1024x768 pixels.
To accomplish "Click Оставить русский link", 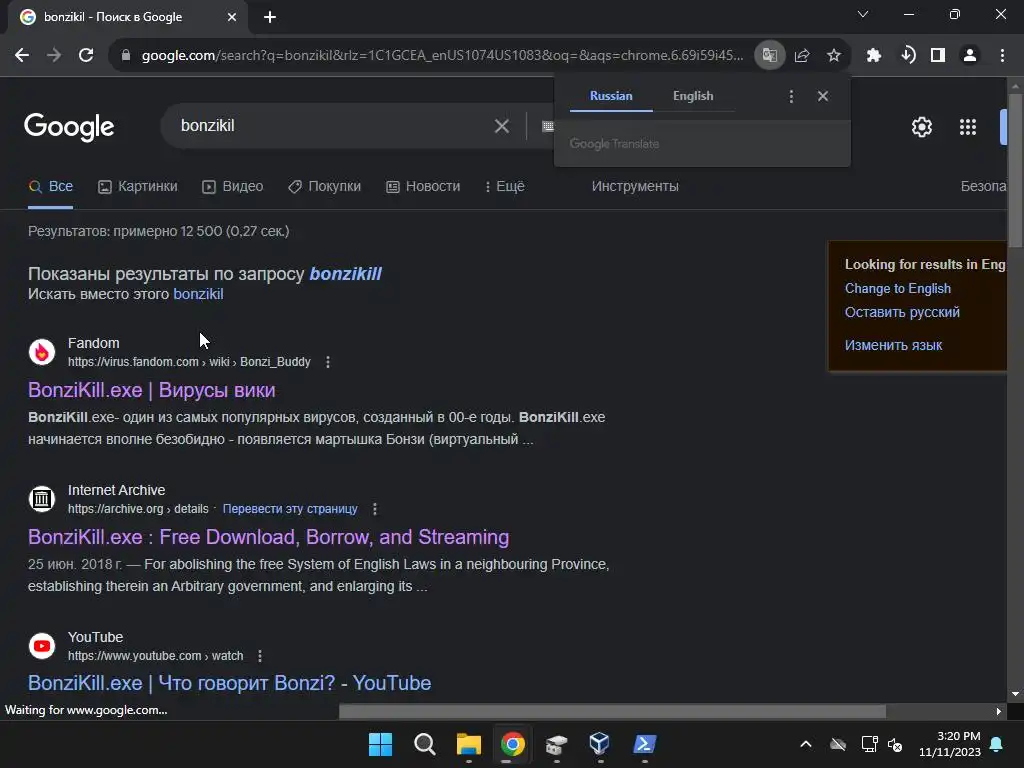I will click(x=903, y=312).
